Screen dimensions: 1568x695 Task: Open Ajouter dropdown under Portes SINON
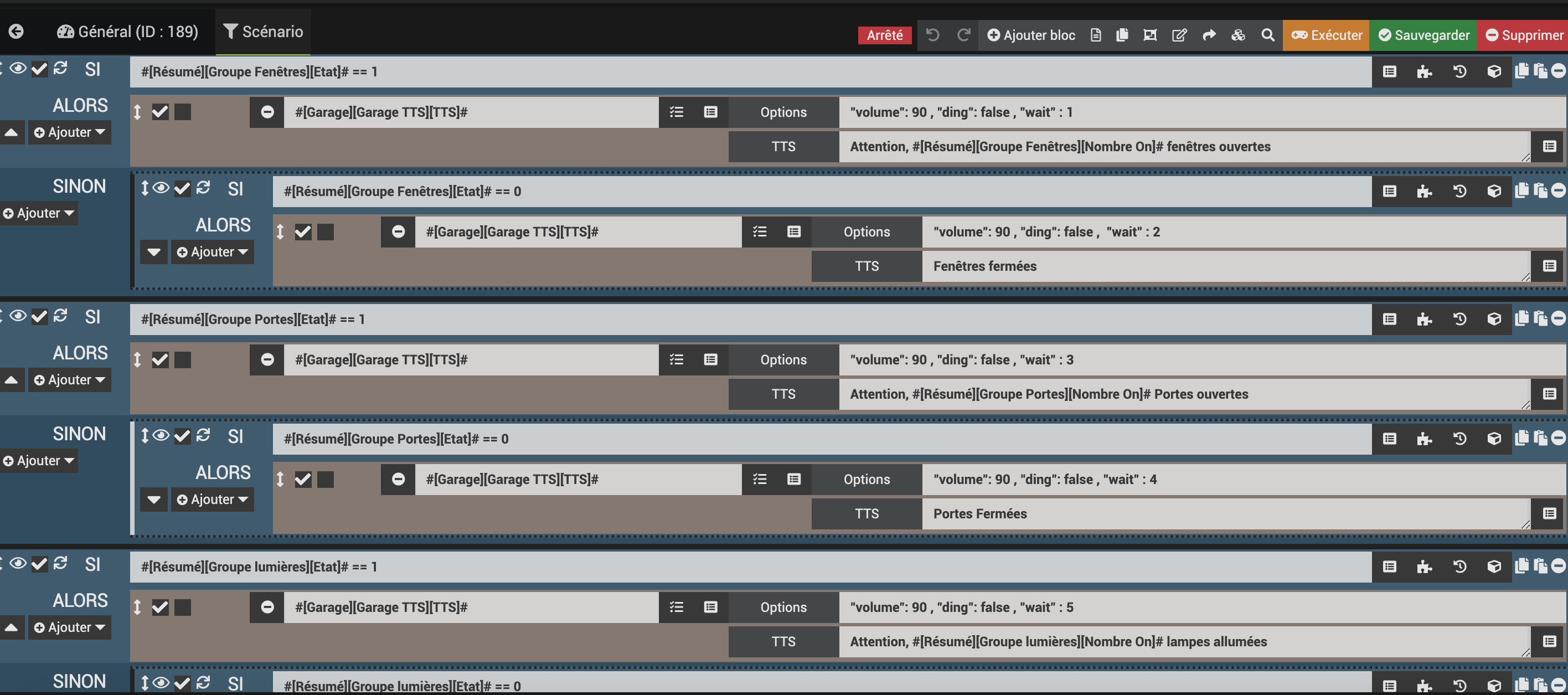(38, 461)
